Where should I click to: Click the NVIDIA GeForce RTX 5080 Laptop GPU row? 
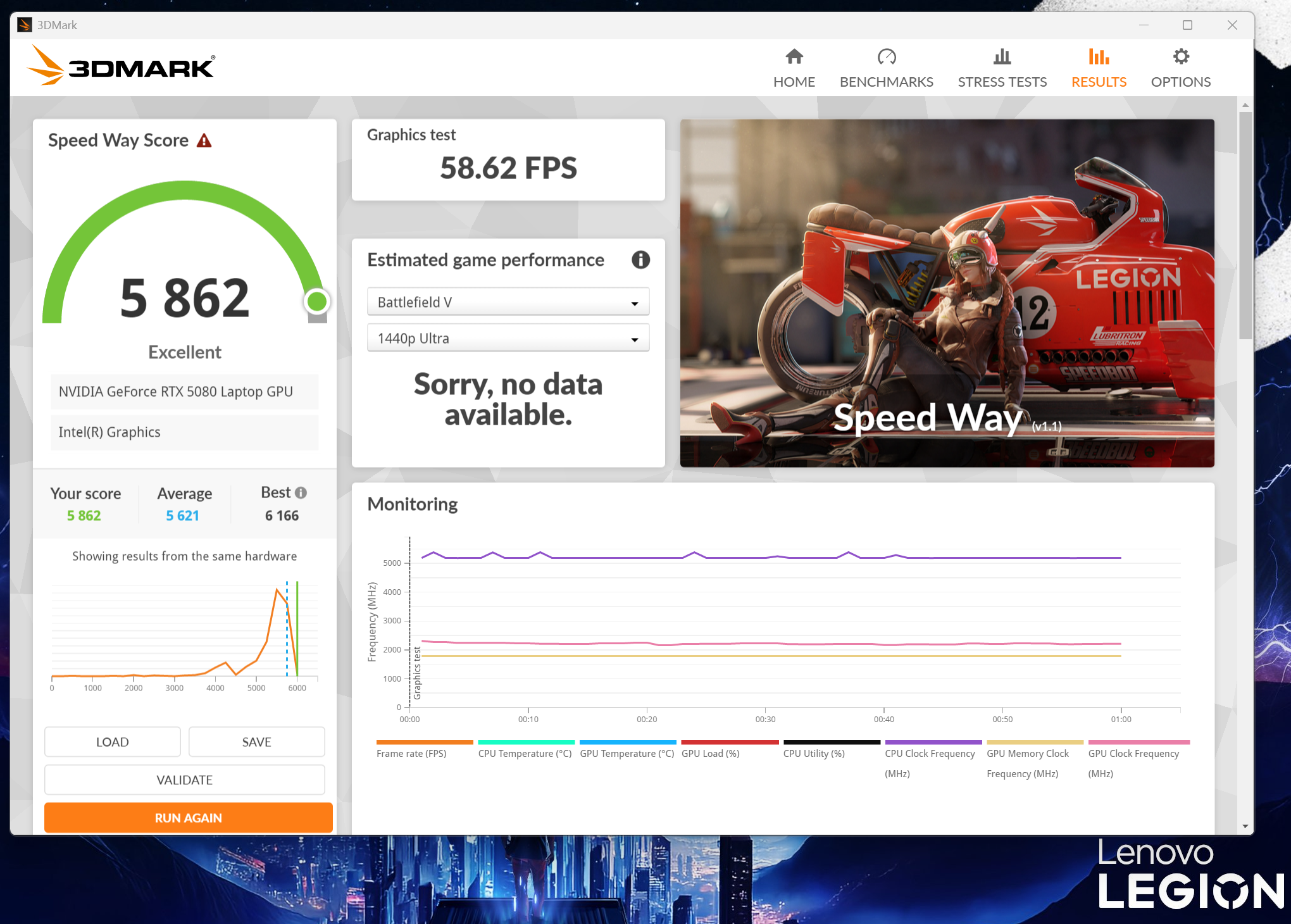(x=184, y=392)
